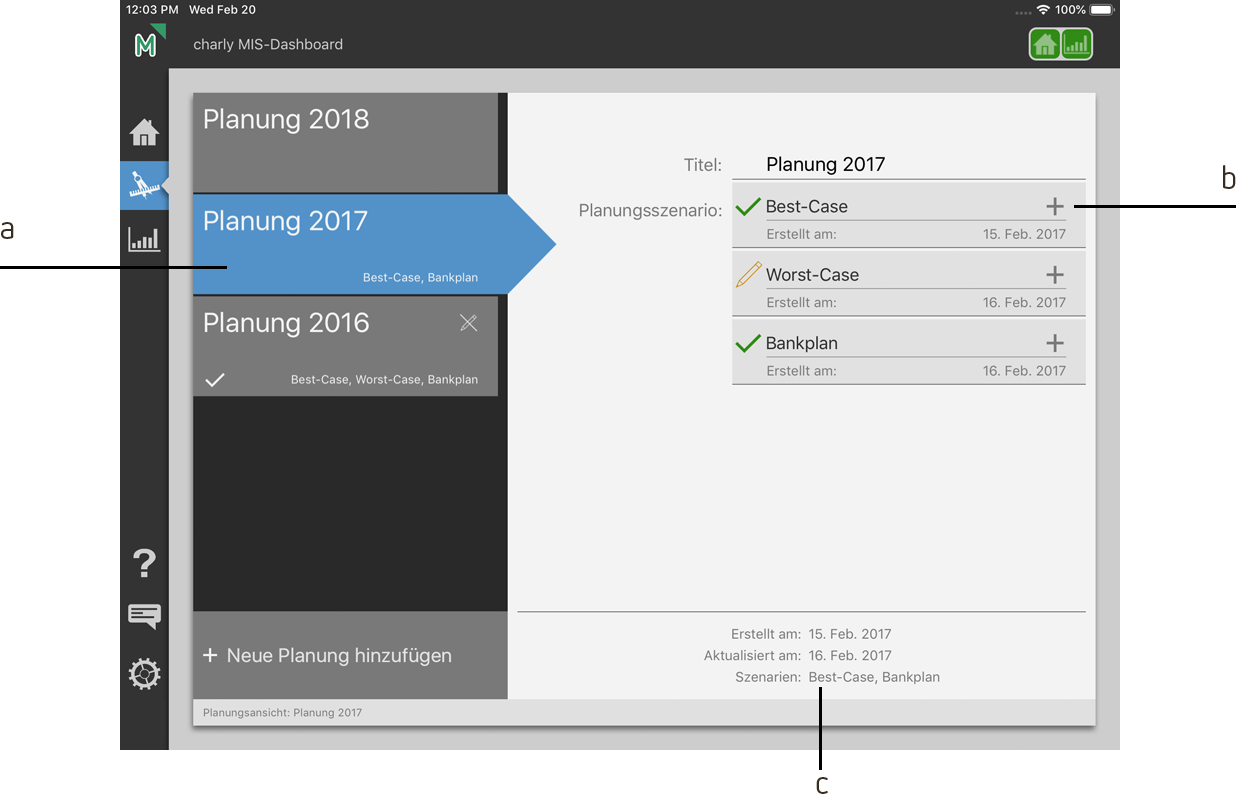The width and height of the screenshot is (1236, 794).
Task: Click the battery indicator in status bar
Action: 1102,9
